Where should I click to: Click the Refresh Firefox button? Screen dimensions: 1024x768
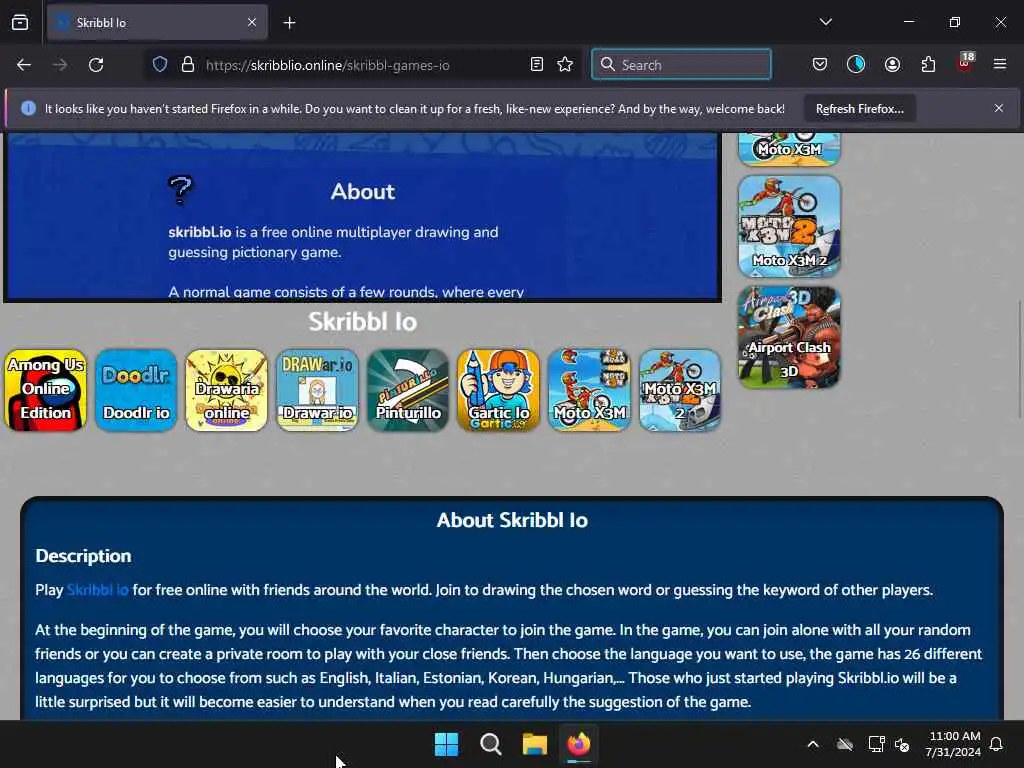[859, 109]
